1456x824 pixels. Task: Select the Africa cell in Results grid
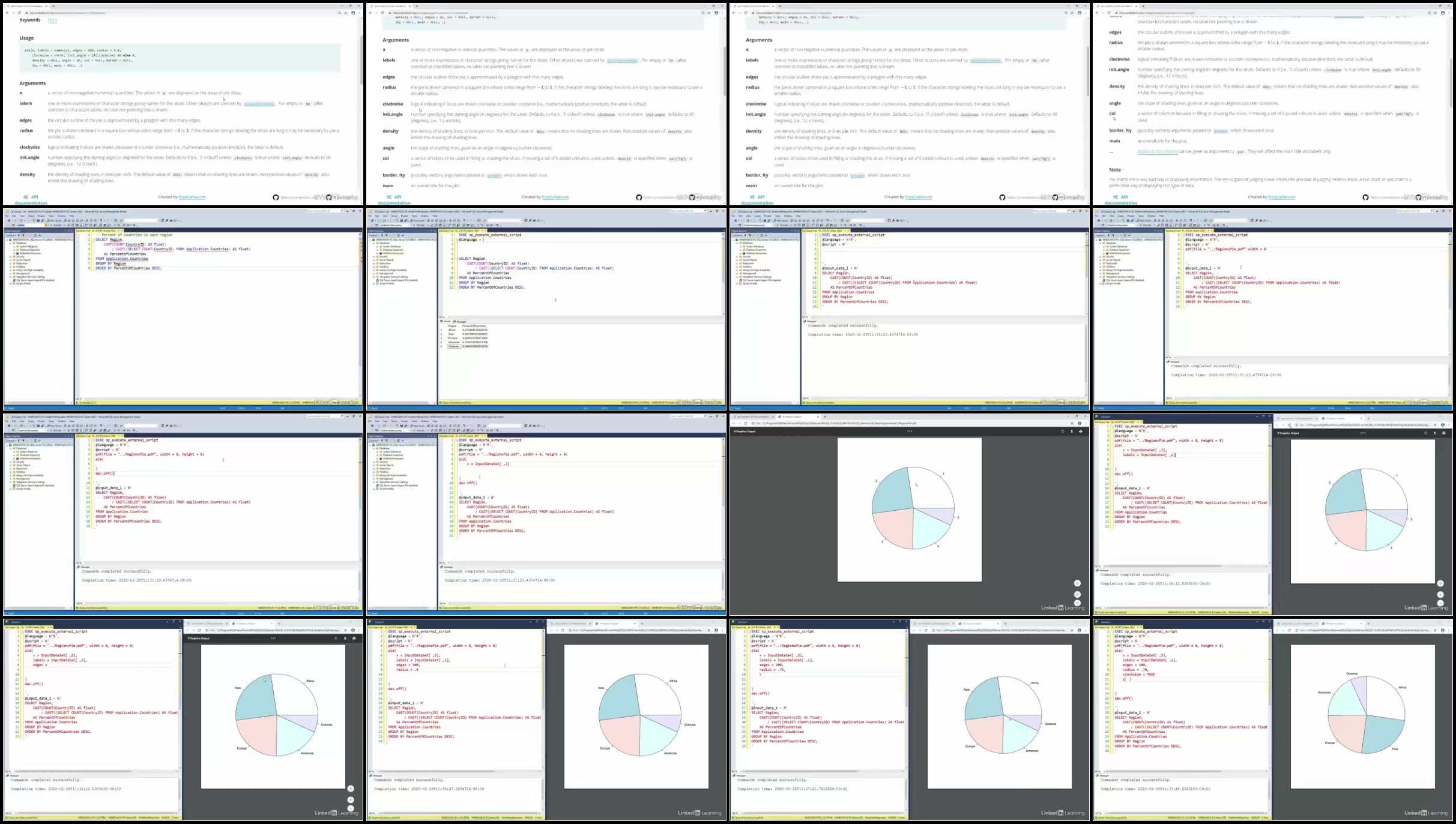pos(454,330)
